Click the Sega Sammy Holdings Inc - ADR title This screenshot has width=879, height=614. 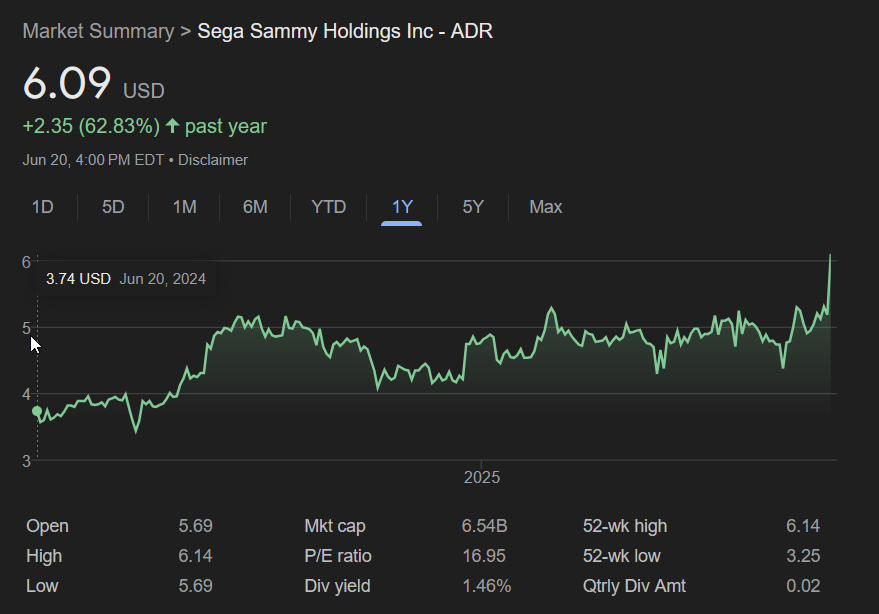tap(345, 31)
